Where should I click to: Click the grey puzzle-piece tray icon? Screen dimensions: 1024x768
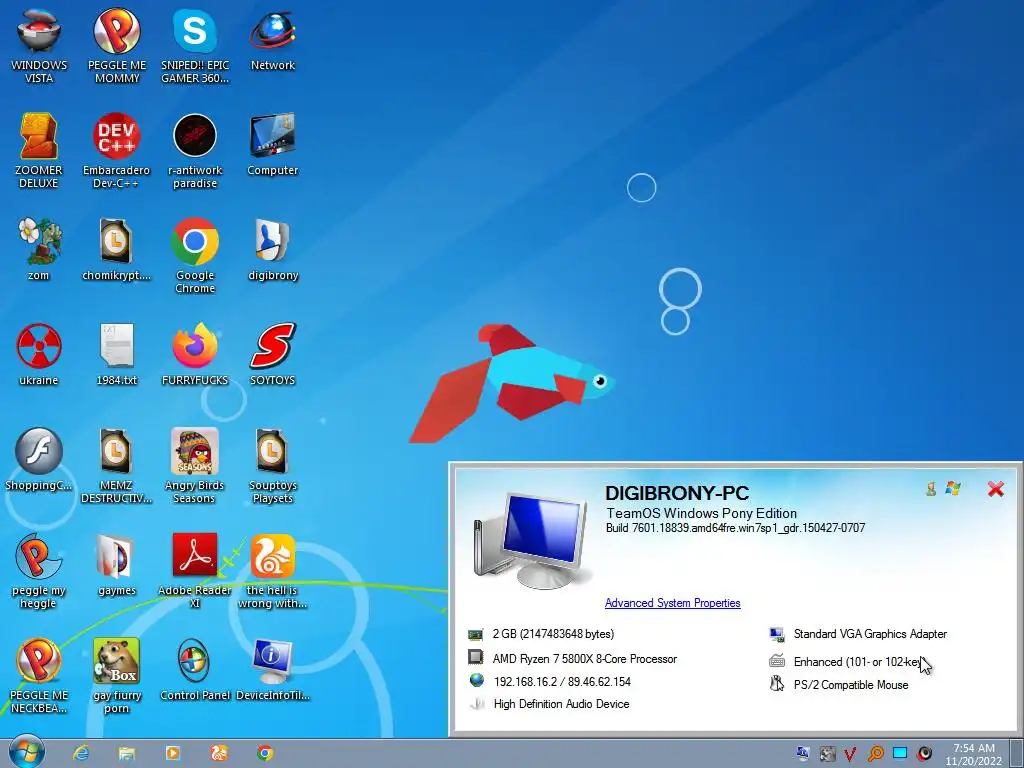tap(827, 754)
